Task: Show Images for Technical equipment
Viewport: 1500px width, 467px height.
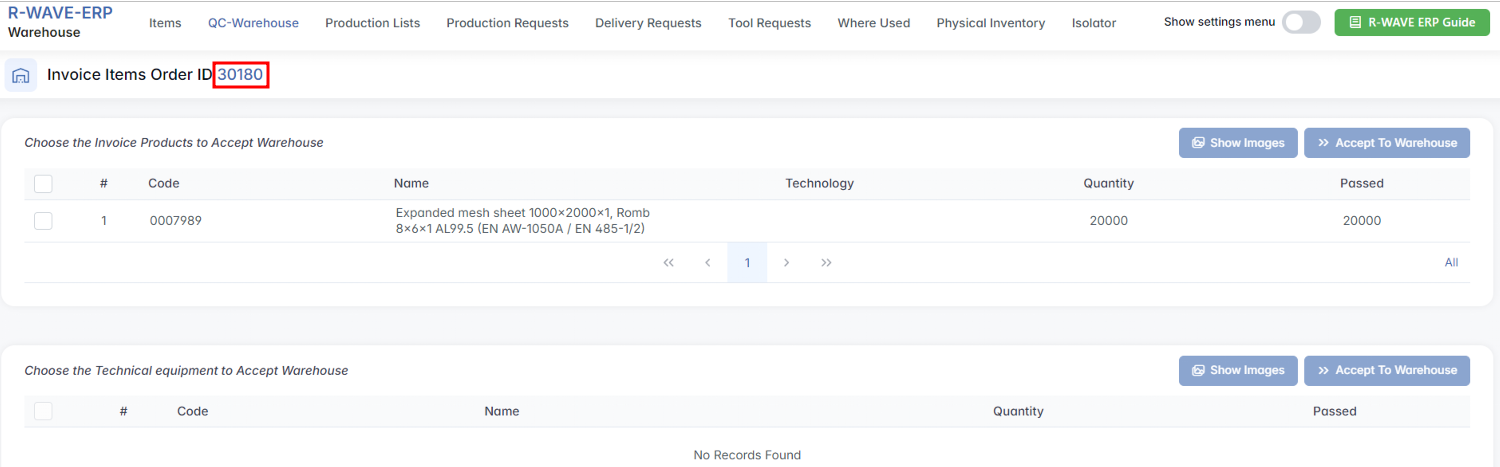Action: pos(1238,371)
